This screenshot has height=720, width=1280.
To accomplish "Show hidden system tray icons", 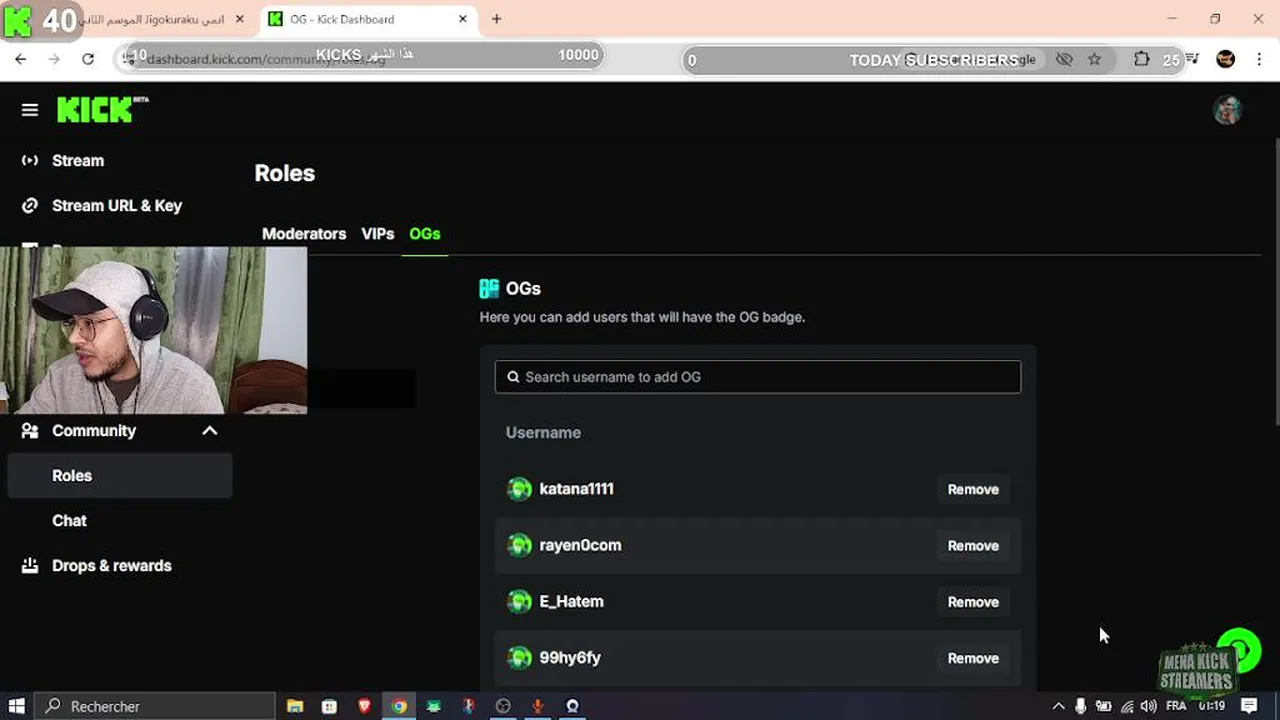I will 1058,706.
